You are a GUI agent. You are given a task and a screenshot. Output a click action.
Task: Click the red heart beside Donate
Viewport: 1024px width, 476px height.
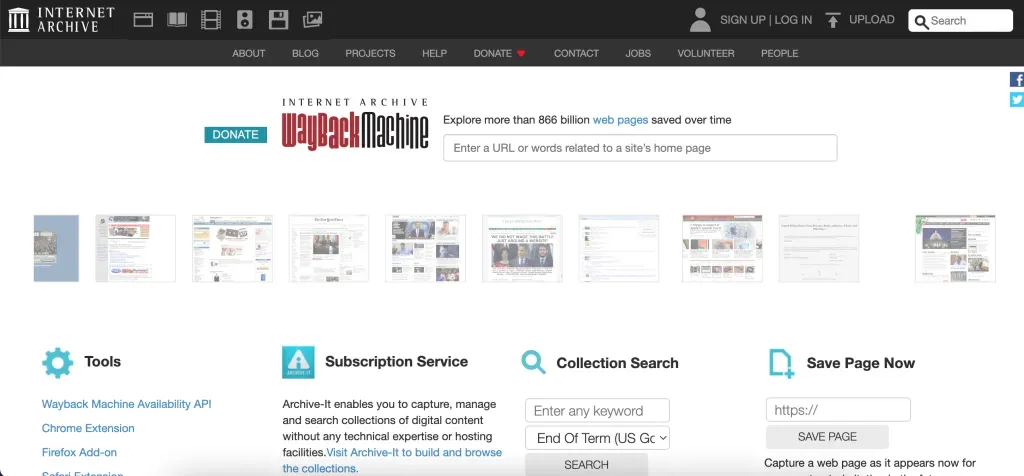point(520,54)
